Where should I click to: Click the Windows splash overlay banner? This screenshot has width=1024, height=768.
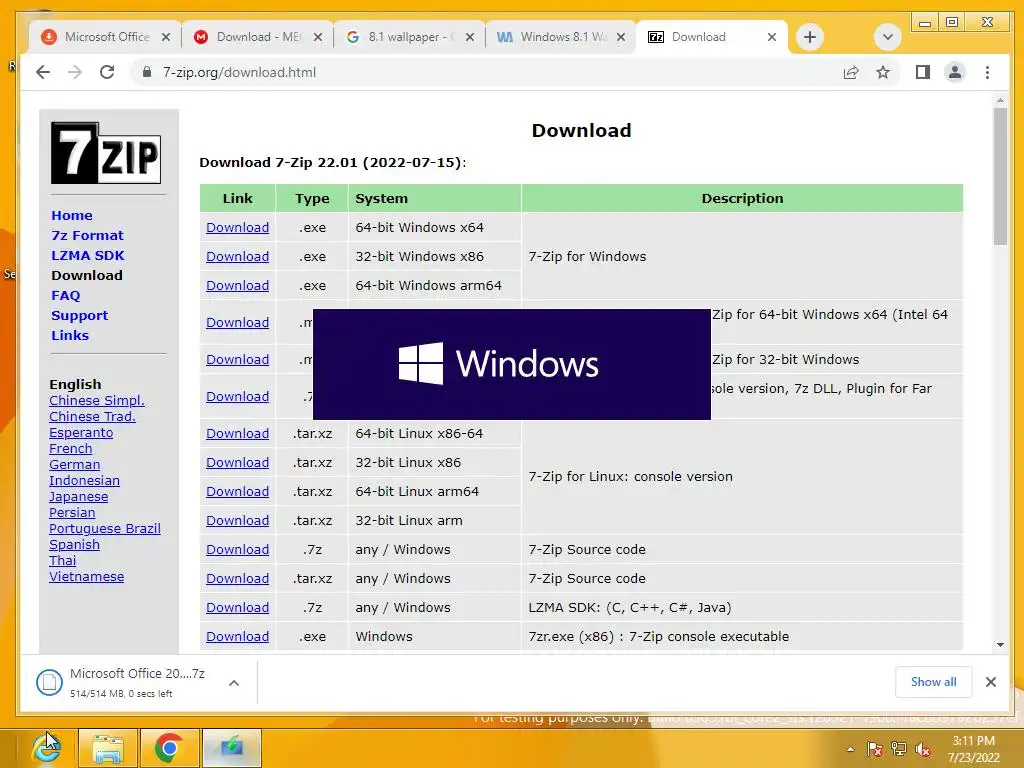click(512, 364)
